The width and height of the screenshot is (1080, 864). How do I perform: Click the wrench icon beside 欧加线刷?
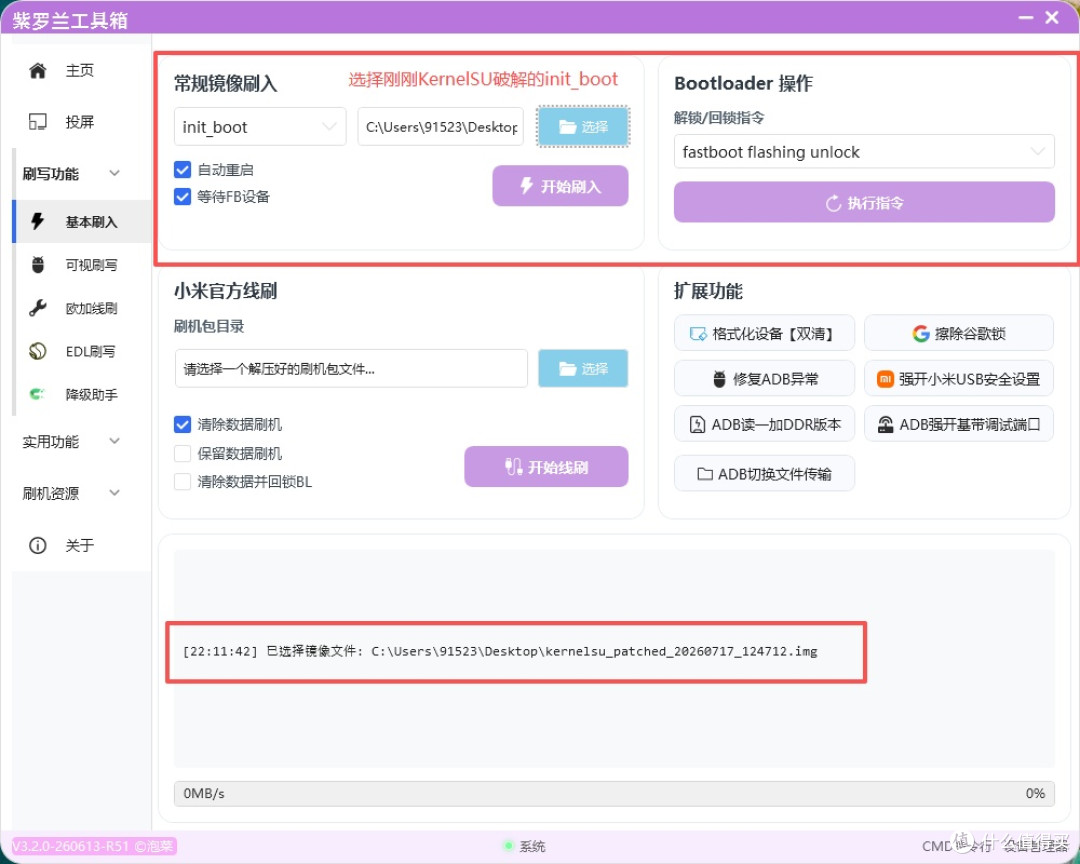(x=37, y=308)
